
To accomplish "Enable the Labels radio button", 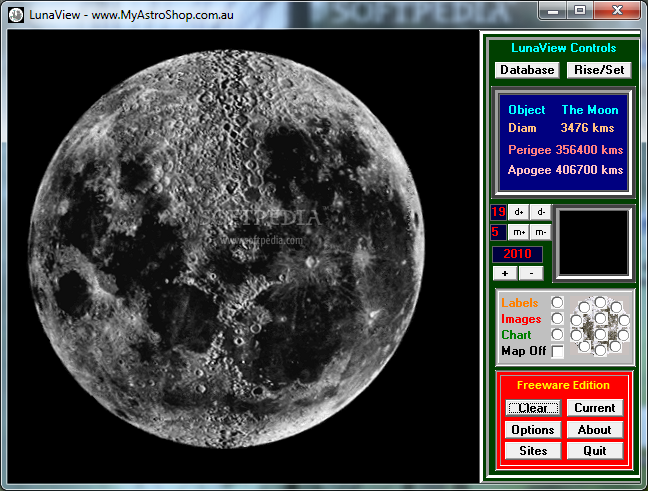I will pos(557,303).
